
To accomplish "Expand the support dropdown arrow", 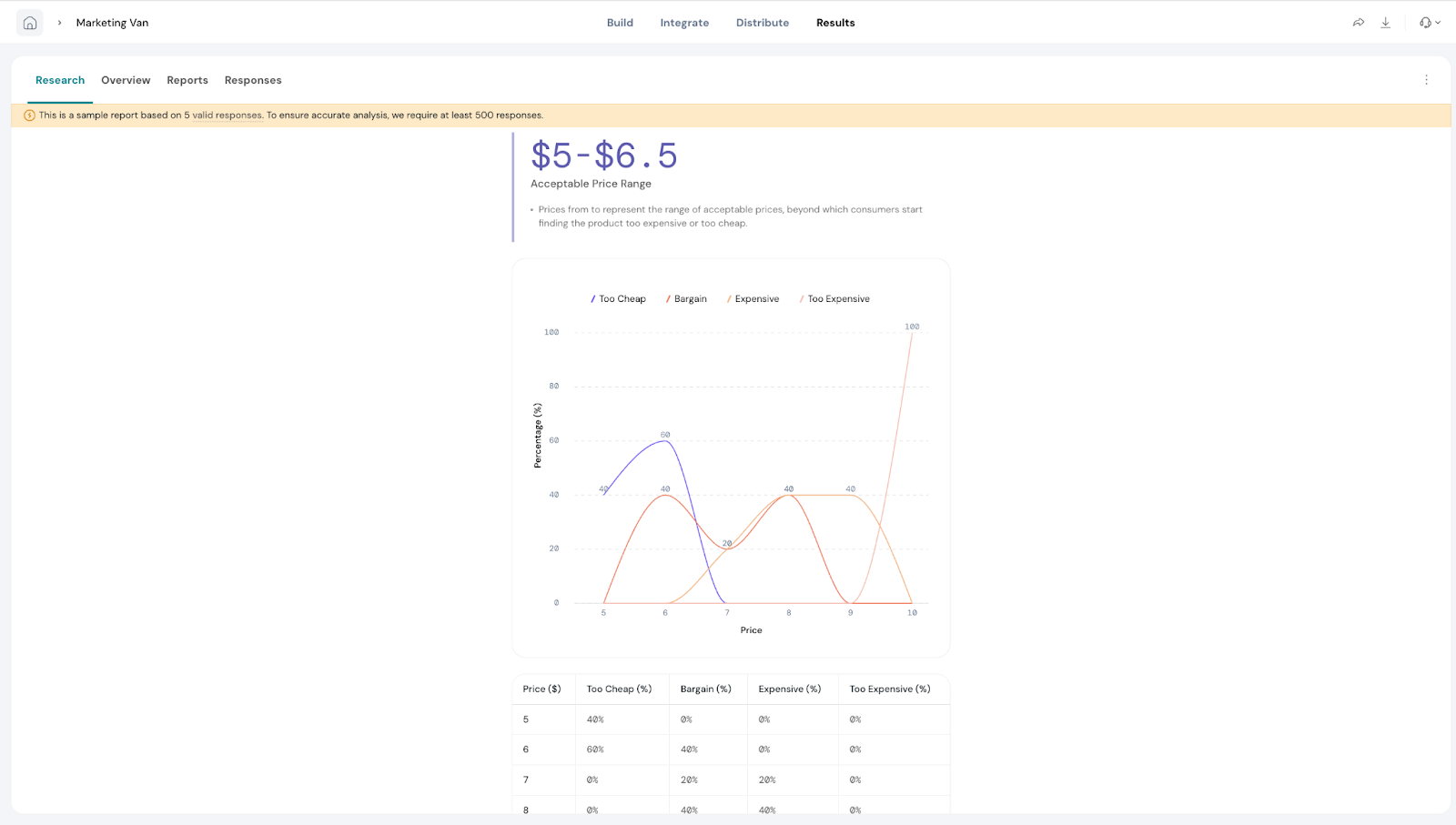I will [x=1438, y=23].
